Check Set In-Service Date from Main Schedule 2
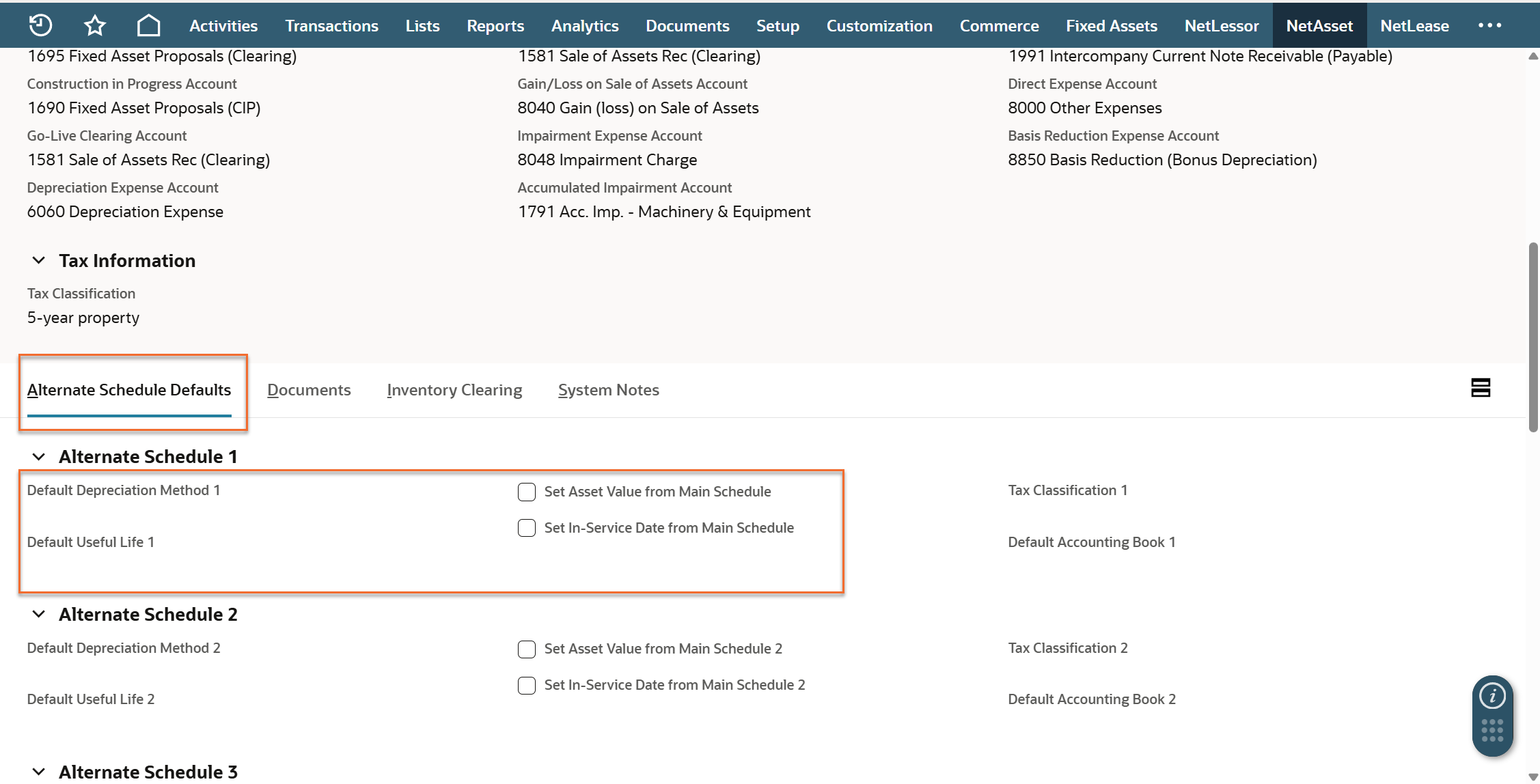Screen dimensions: 1540x784 (527, 685)
